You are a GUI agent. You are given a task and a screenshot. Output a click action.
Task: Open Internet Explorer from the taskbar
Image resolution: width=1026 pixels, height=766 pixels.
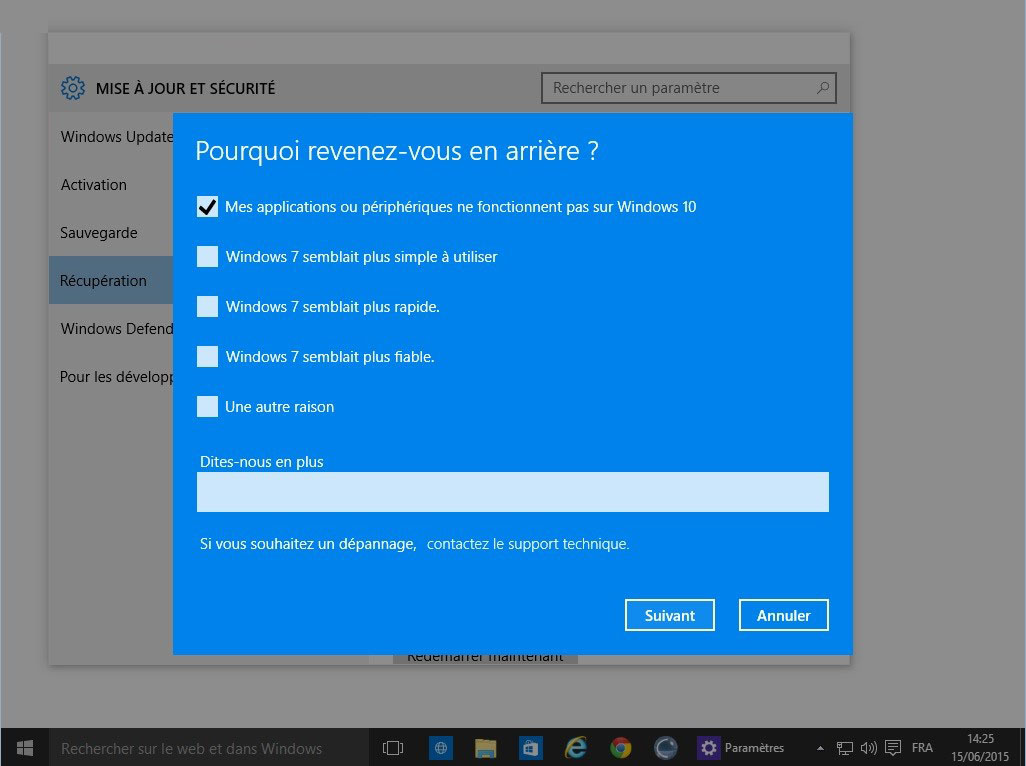tap(575, 747)
